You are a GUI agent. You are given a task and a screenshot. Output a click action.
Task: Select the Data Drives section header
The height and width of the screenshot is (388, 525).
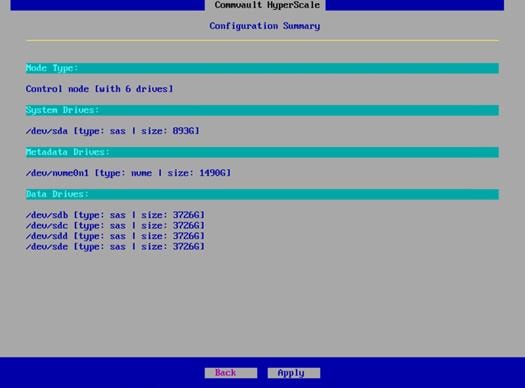point(262,194)
